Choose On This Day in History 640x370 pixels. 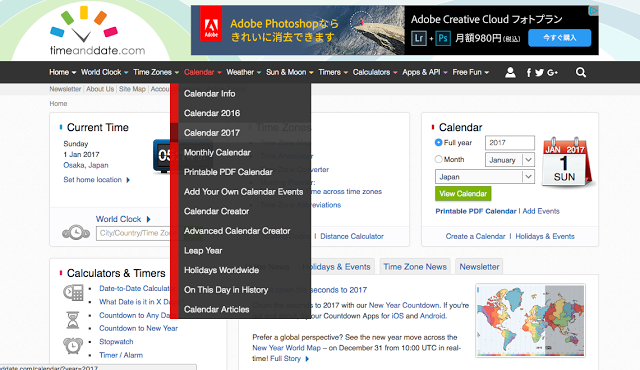coord(241,289)
